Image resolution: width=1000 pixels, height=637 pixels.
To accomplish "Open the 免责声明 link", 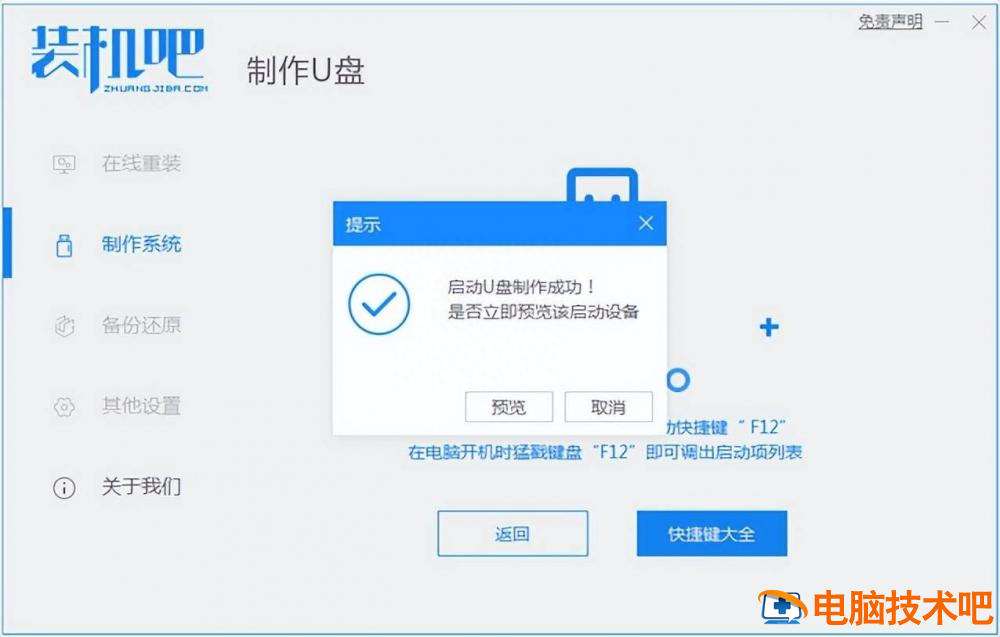I will click(x=890, y=22).
